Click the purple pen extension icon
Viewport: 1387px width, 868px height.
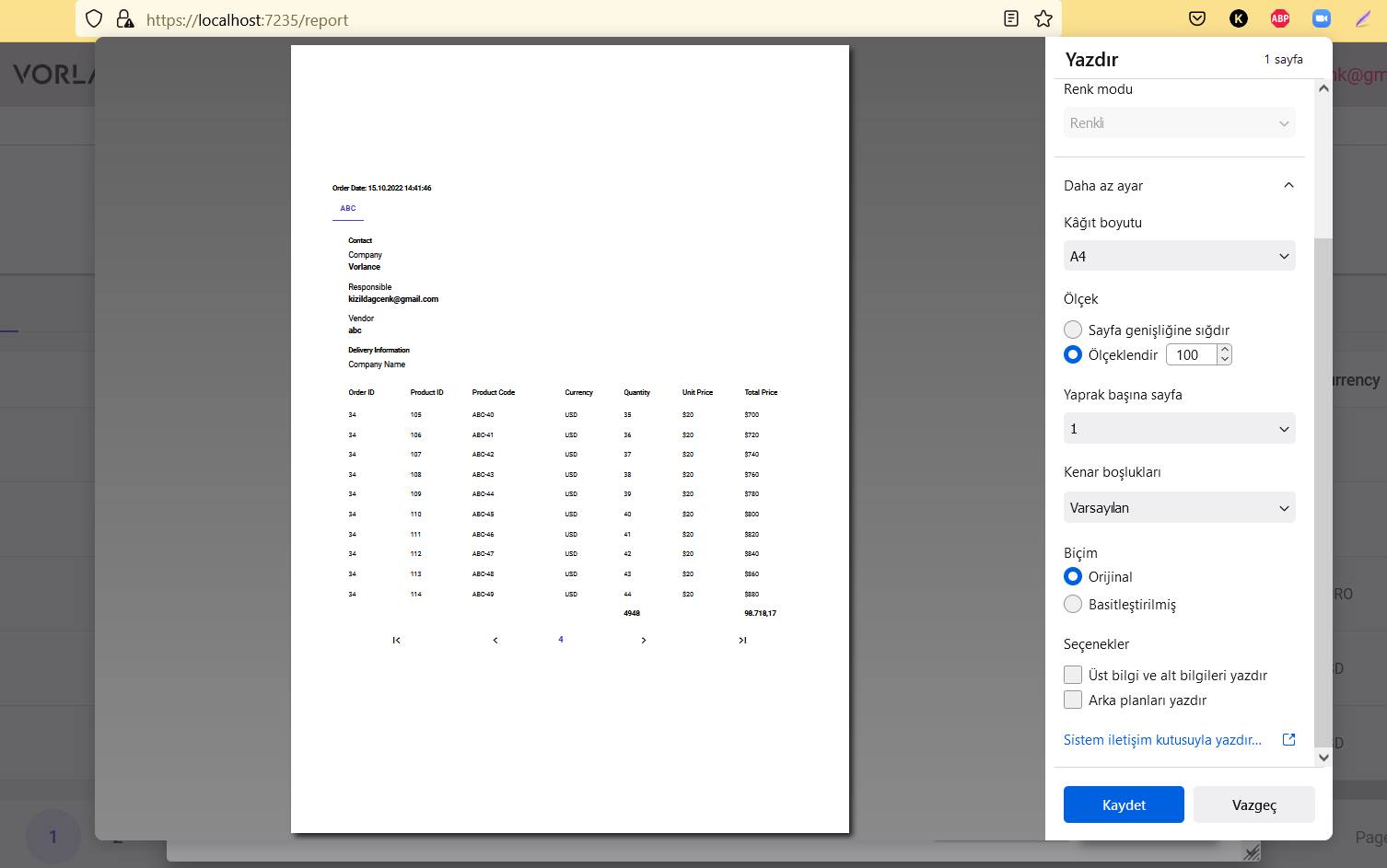(x=1363, y=18)
